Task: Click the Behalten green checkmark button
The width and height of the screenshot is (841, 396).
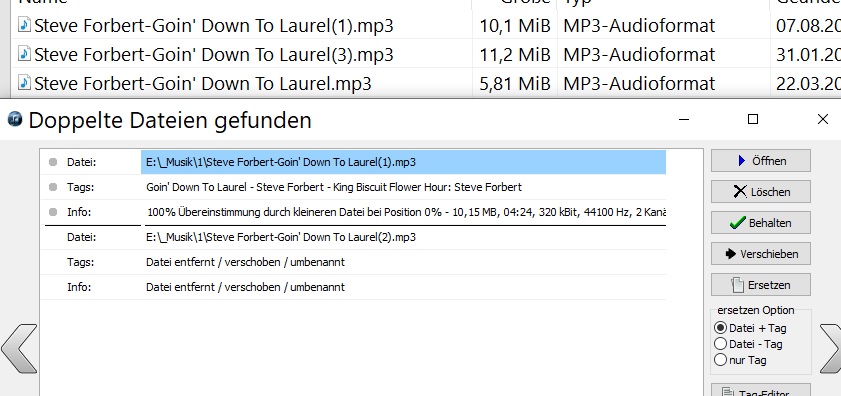Action: [x=761, y=223]
